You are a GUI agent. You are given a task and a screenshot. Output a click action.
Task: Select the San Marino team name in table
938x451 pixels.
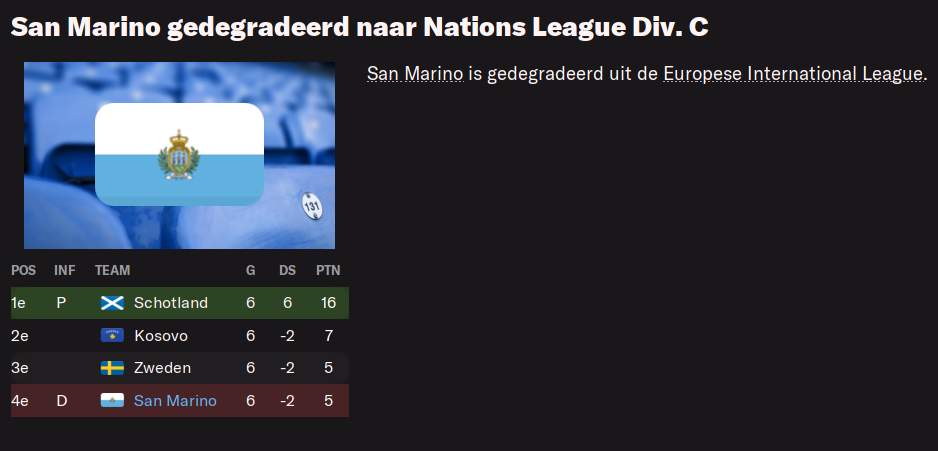click(x=175, y=401)
